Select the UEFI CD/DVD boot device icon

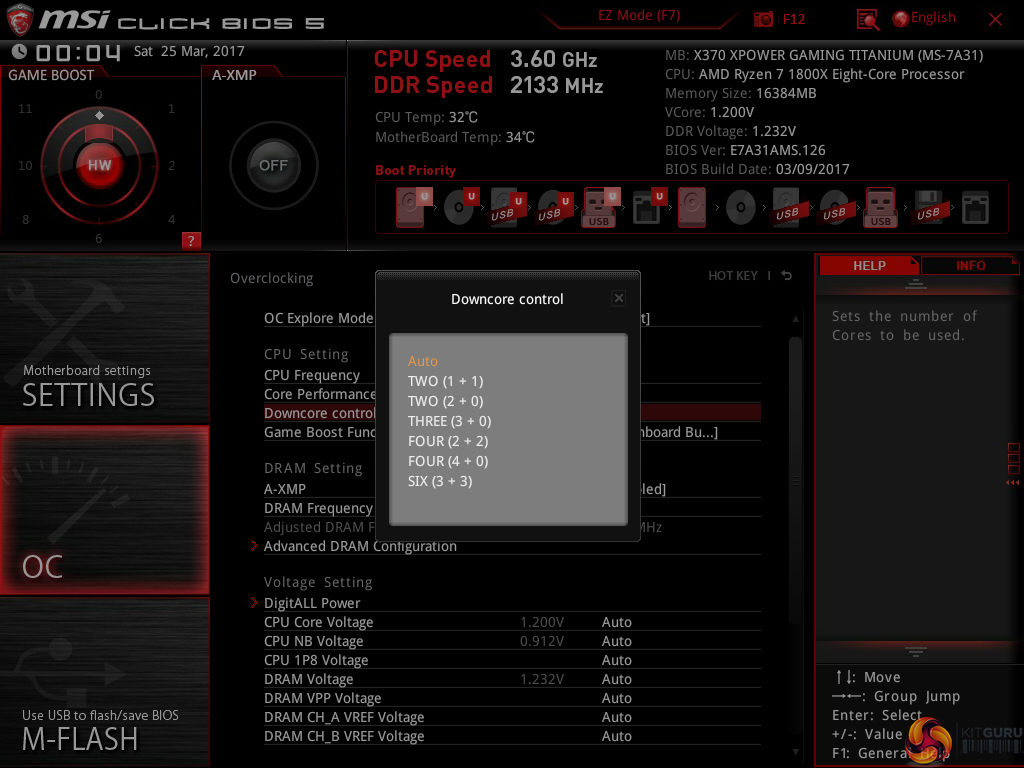[x=460, y=207]
